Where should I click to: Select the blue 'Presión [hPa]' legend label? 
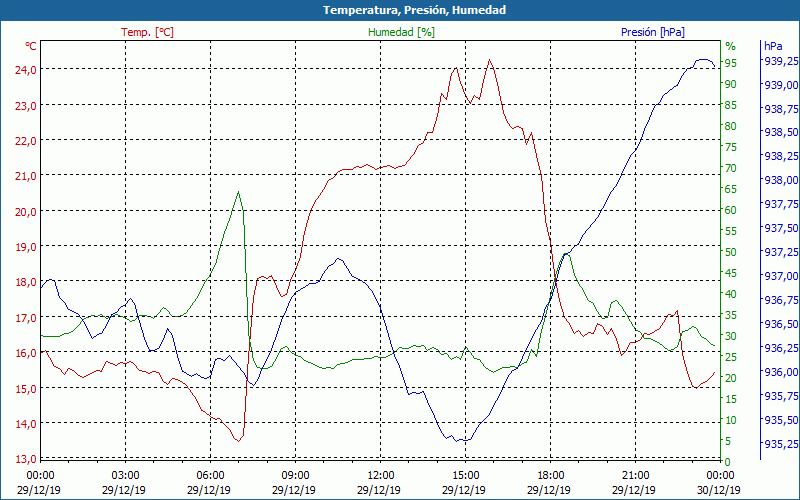(653, 32)
